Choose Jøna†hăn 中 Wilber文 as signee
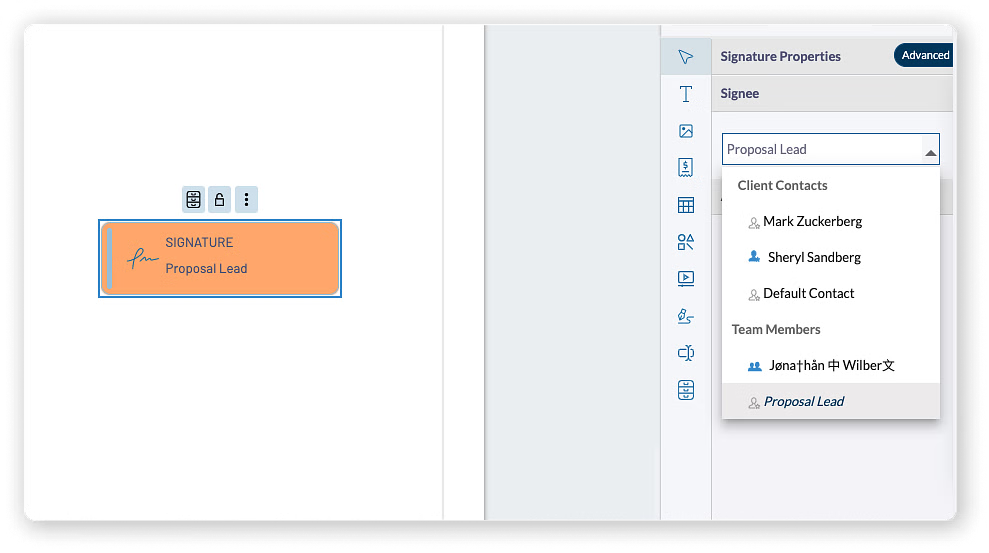 click(x=831, y=366)
